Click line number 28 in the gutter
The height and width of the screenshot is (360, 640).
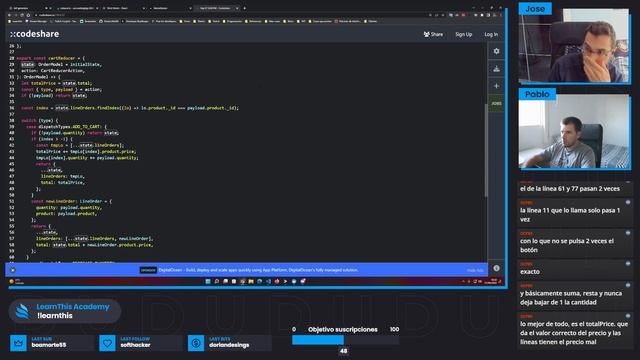coord(12,58)
